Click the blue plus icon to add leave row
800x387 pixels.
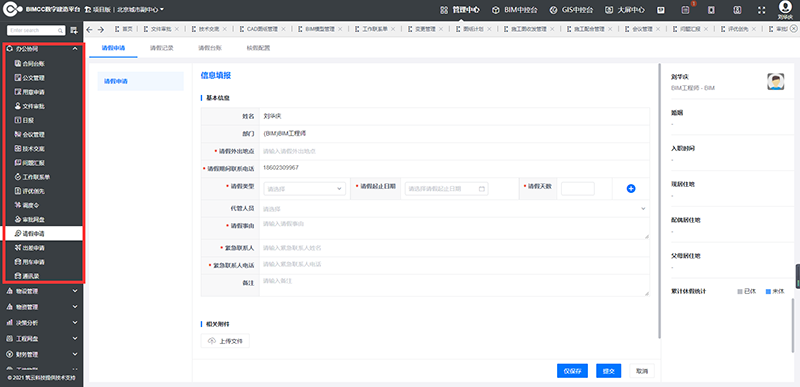coord(631,189)
